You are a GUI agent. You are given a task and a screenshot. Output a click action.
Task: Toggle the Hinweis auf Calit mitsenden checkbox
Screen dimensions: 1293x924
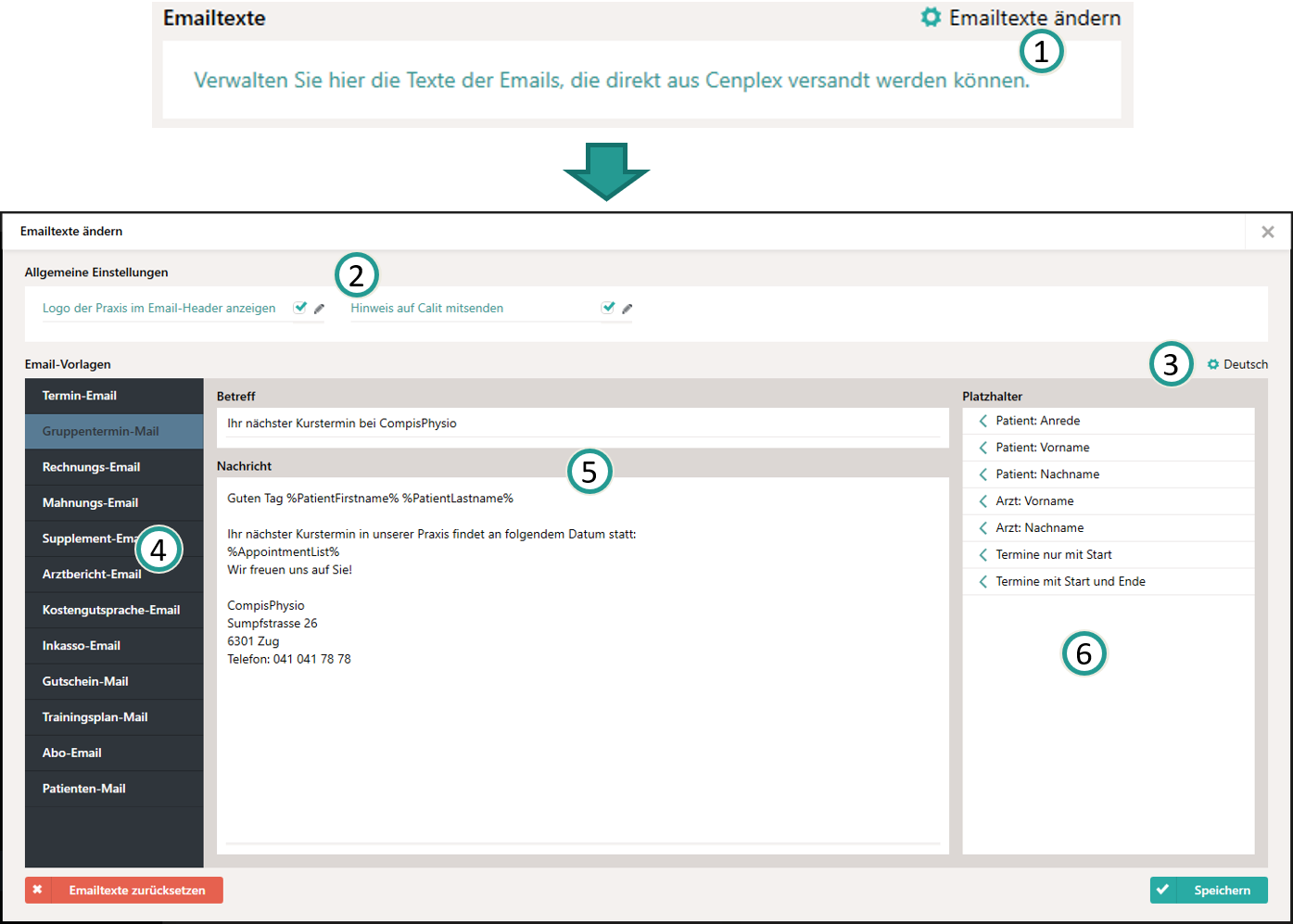click(x=608, y=307)
